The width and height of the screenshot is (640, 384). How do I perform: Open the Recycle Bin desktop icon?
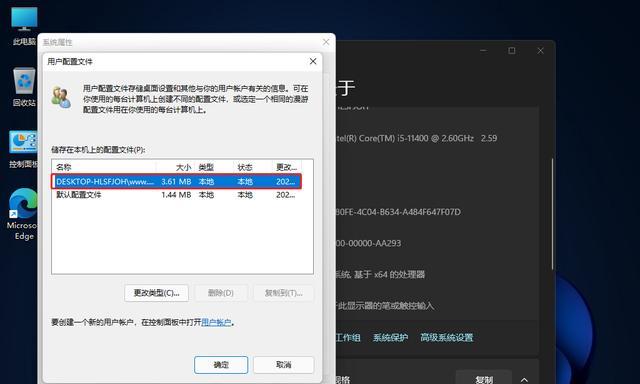click(24, 87)
